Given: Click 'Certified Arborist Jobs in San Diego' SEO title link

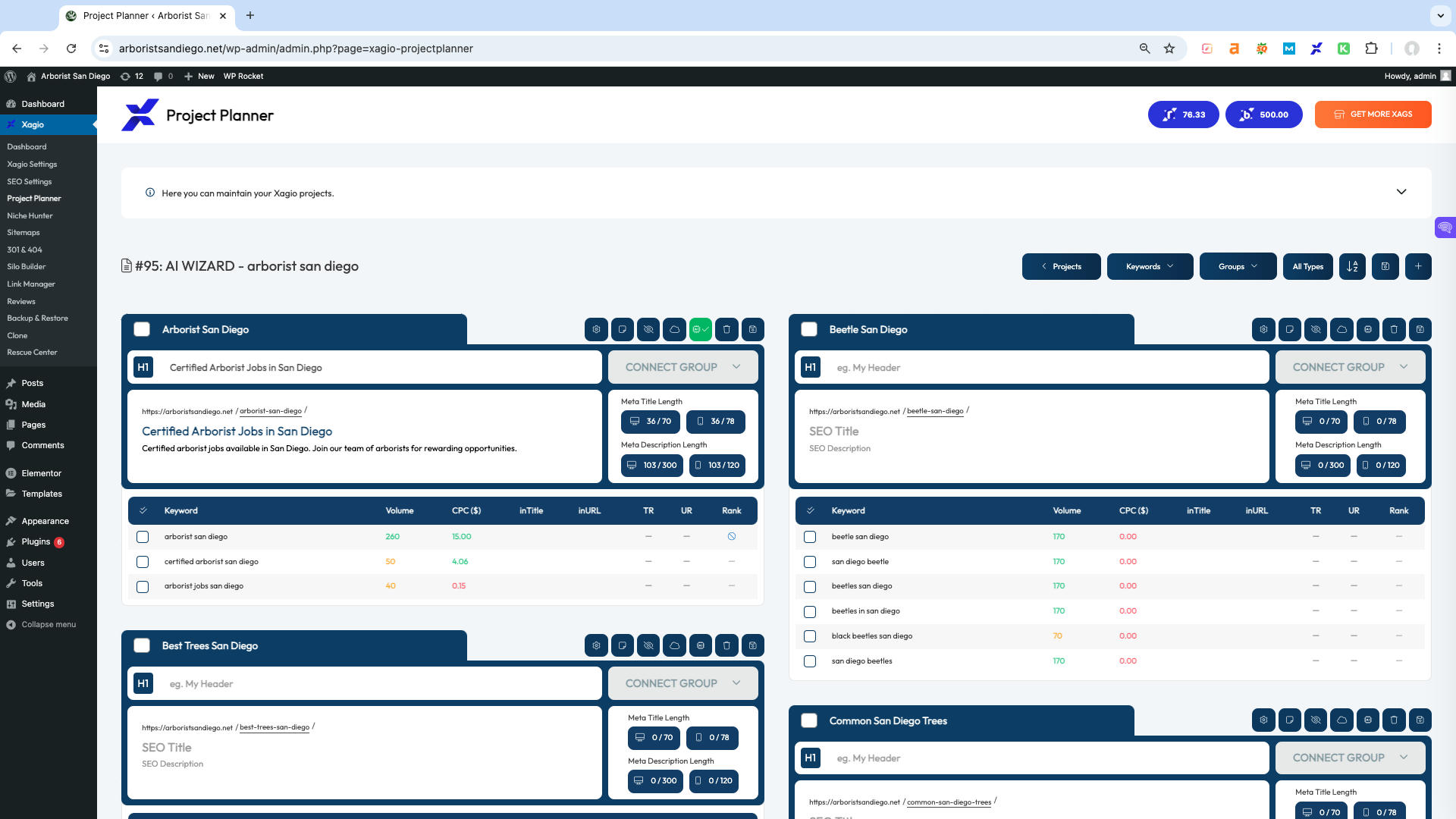Looking at the screenshot, I should coord(237,431).
